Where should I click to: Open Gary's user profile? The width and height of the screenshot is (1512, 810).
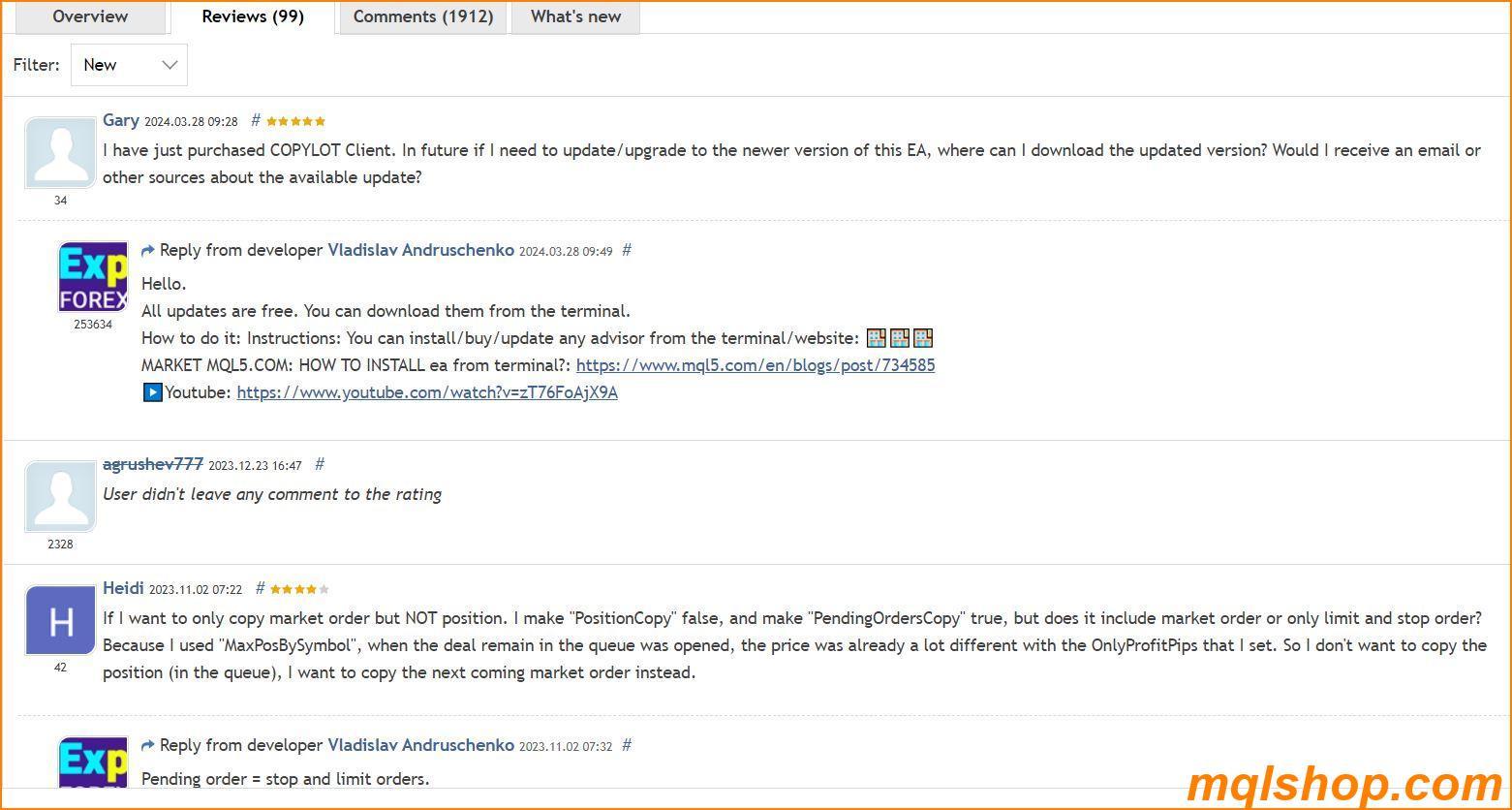120,120
